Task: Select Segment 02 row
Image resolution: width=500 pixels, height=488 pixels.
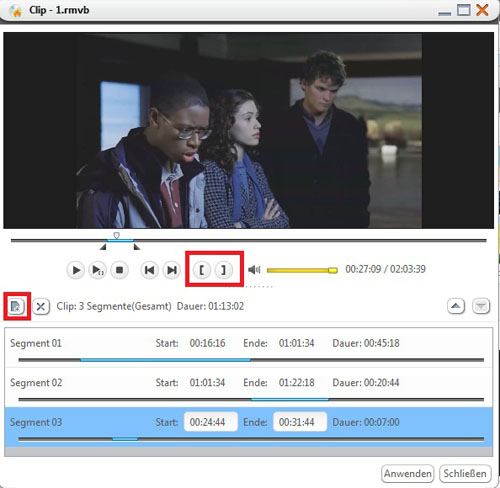Action: 248,387
